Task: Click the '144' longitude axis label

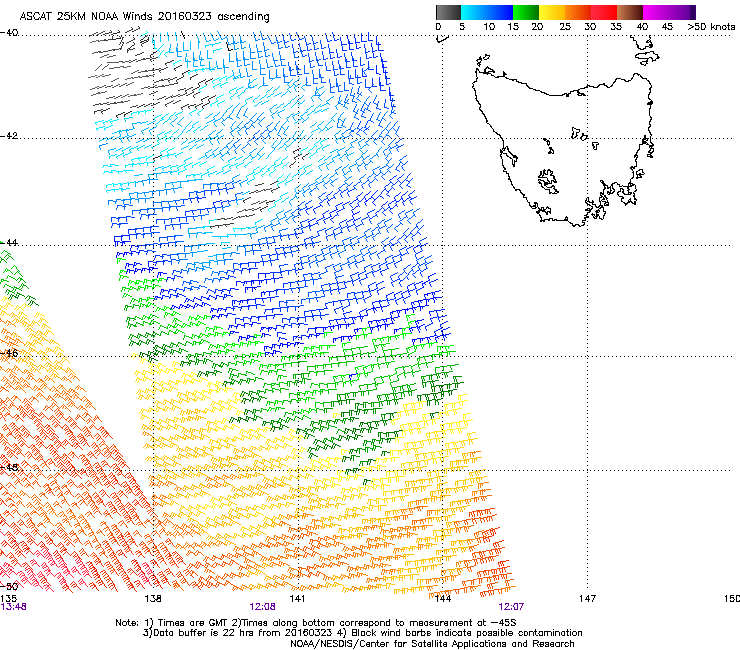Action: (442, 598)
